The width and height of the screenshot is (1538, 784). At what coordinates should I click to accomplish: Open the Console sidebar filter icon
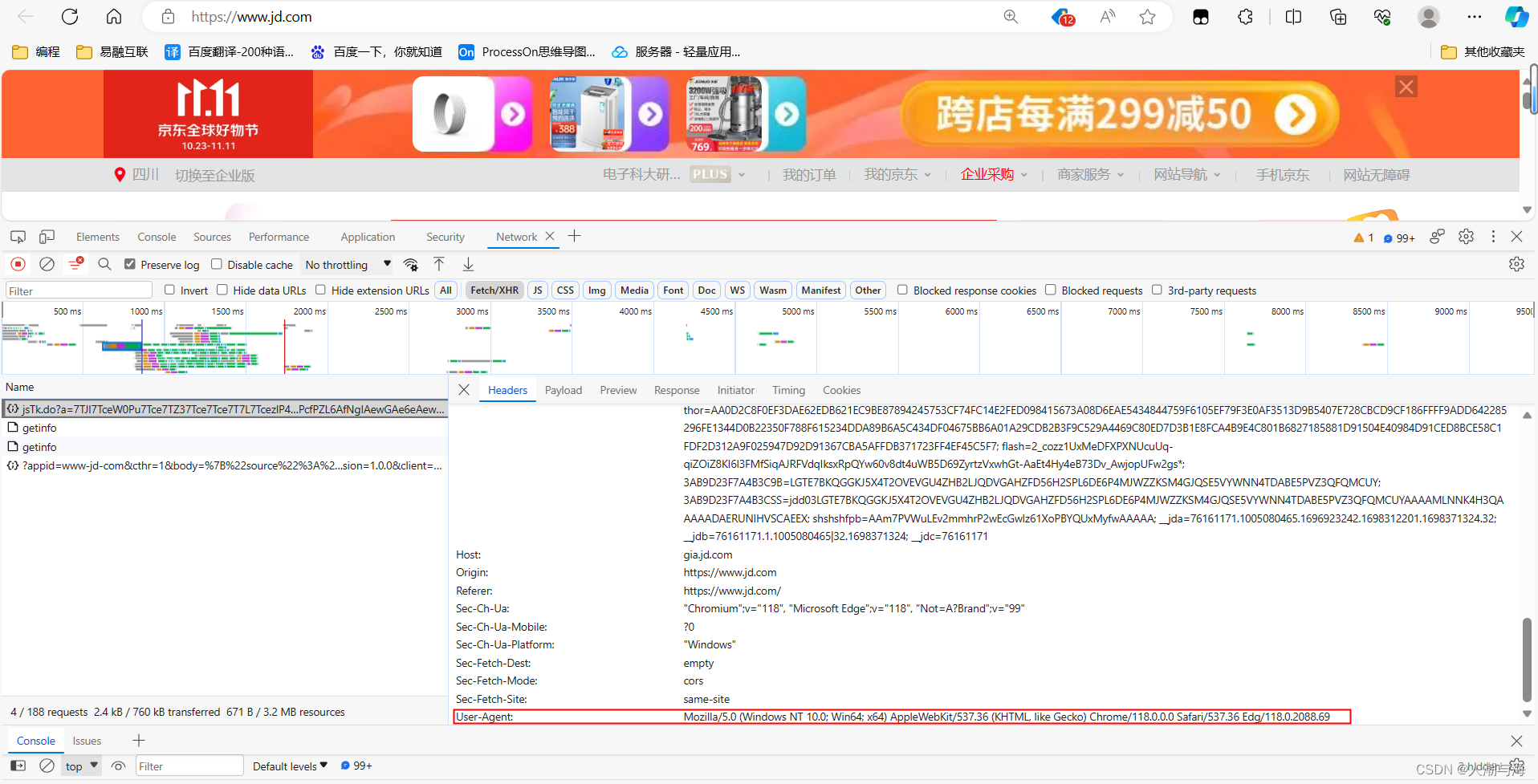pos(17,766)
